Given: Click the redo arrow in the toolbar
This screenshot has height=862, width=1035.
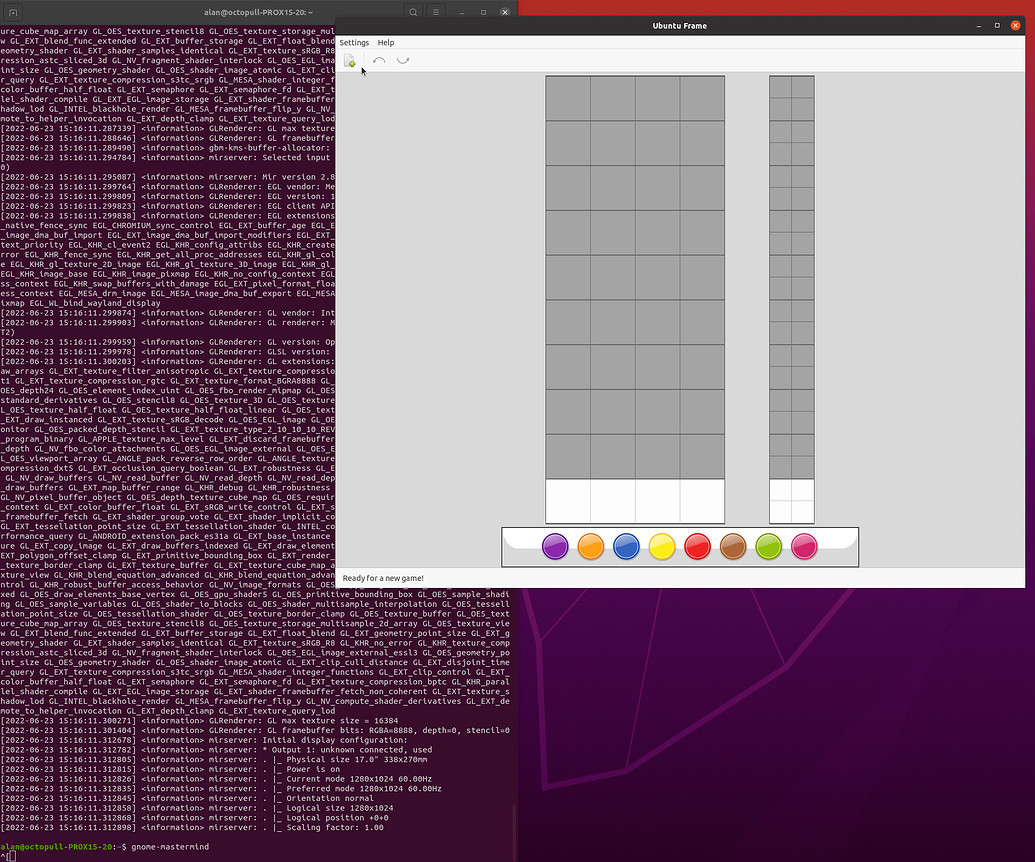Looking at the screenshot, I should (x=404, y=61).
